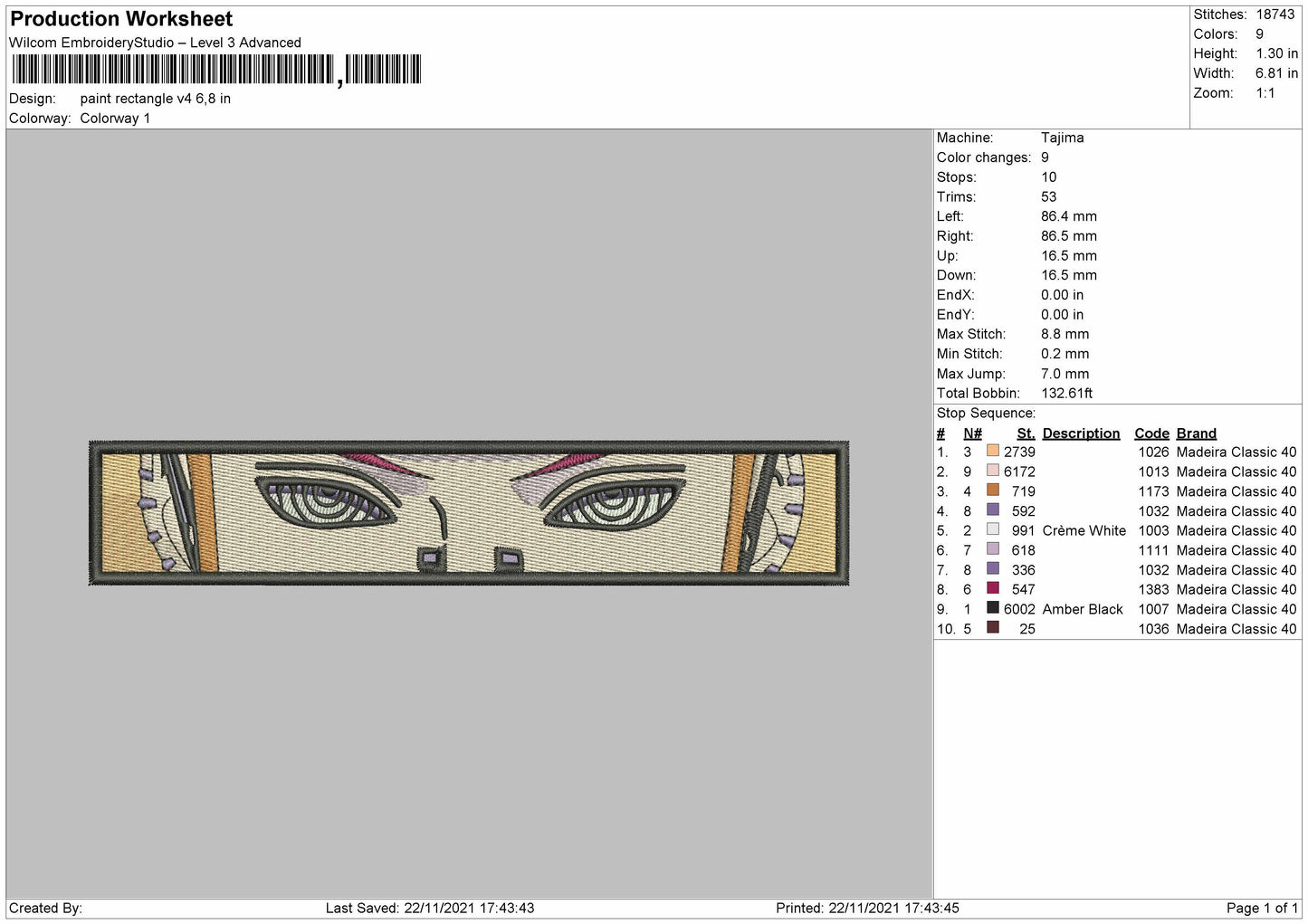The width and height of the screenshot is (1308, 924).
Task: Click the Left value '86.4 mm'
Action: [x=1069, y=216]
